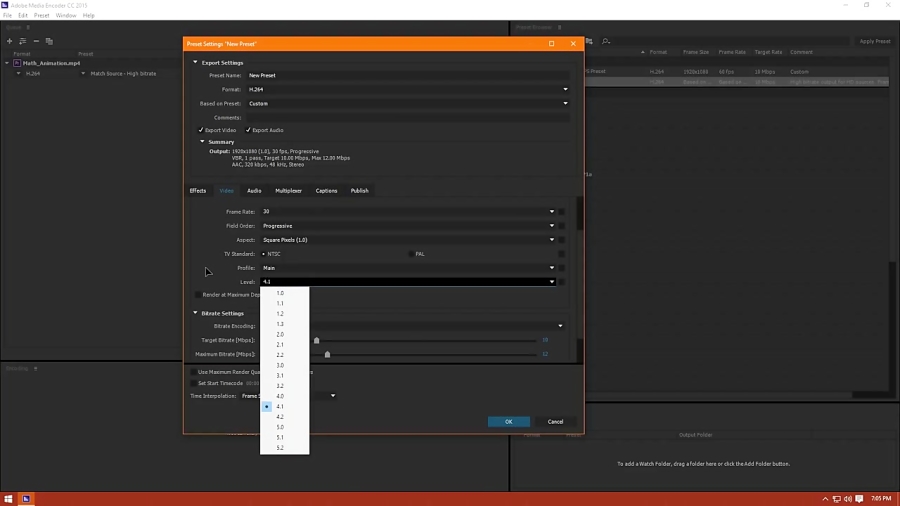
Task: Click the Premiere file icon beside Math_Animation.mp4
Action: point(17,63)
